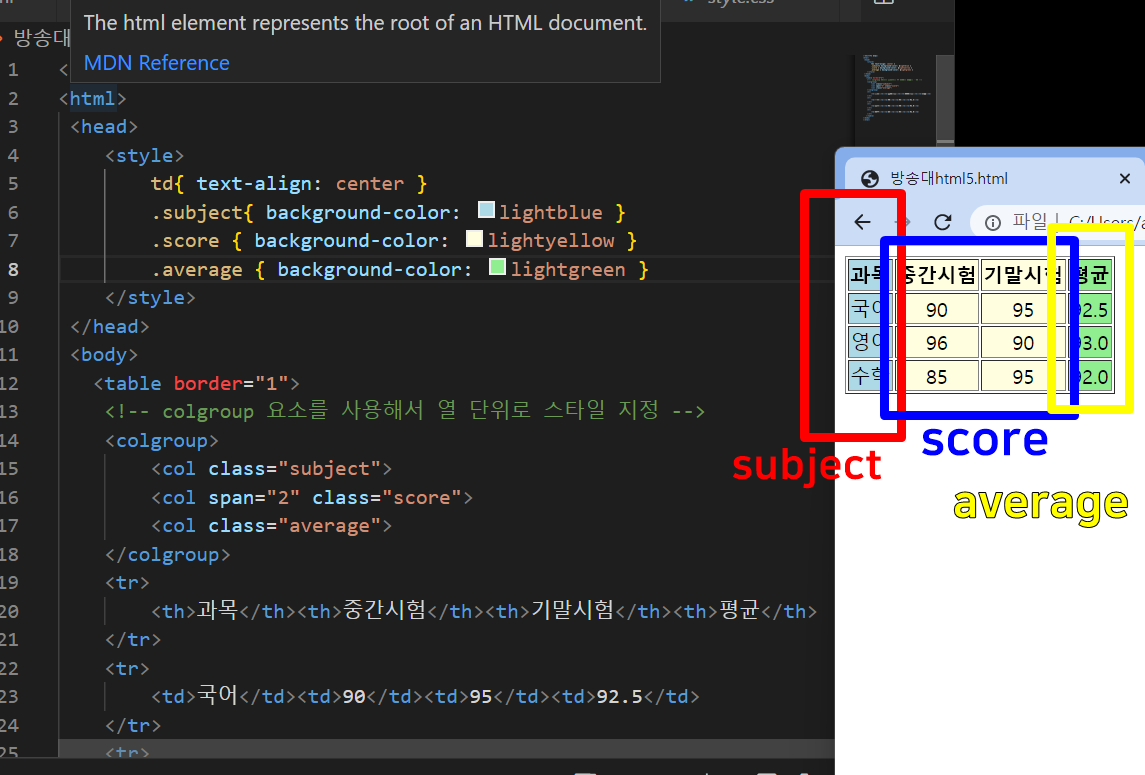The width and height of the screenshot is (1145, 775).
Task: Click the text-align property on line 5
Action: pos(253,184)
